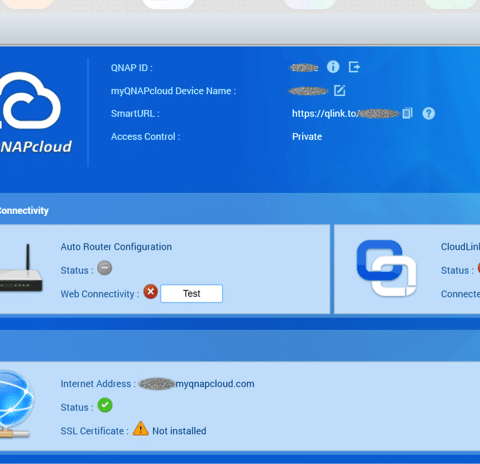This screenshot has height=464, width=480.
Task: Click the Connectivity section header
Action: click(x=24, y=211)
